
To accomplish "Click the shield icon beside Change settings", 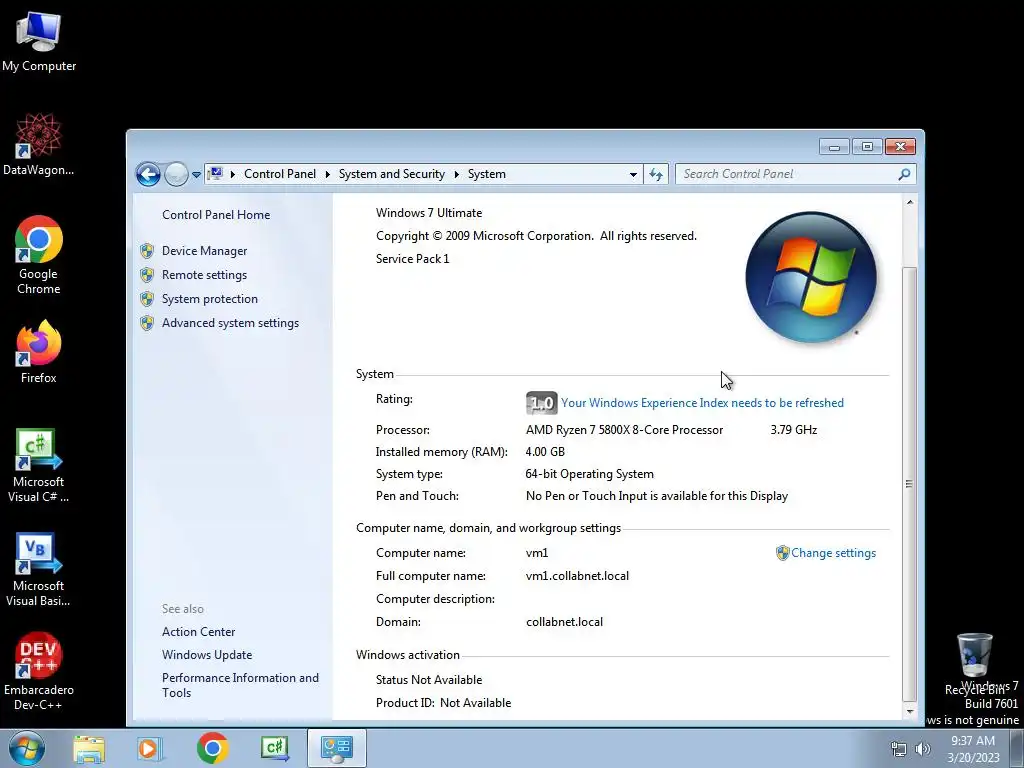I will pos(782,553).
